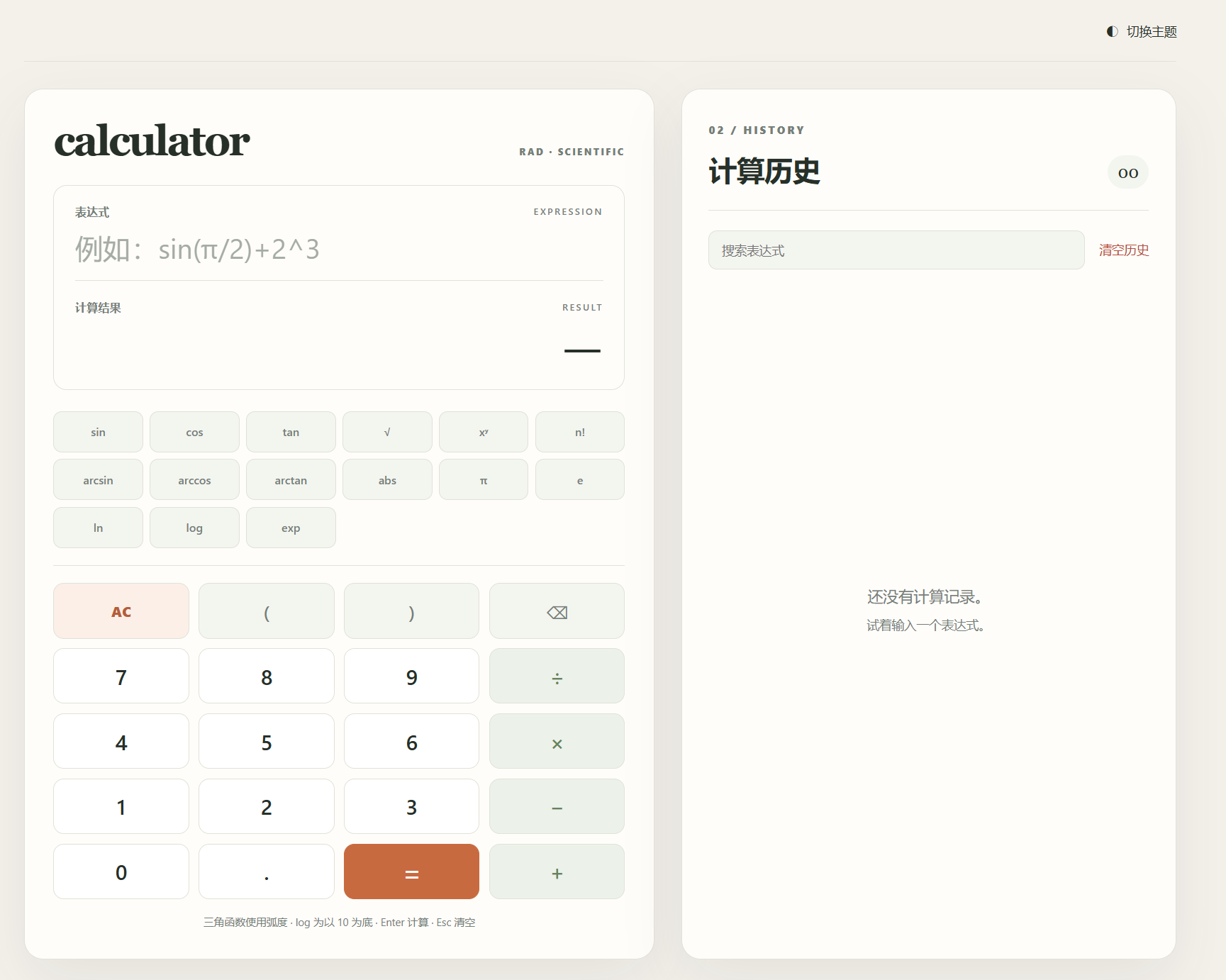The image size is (1226, 980).
Task: Clear everything with AC
Action: (x=121, y=611)
